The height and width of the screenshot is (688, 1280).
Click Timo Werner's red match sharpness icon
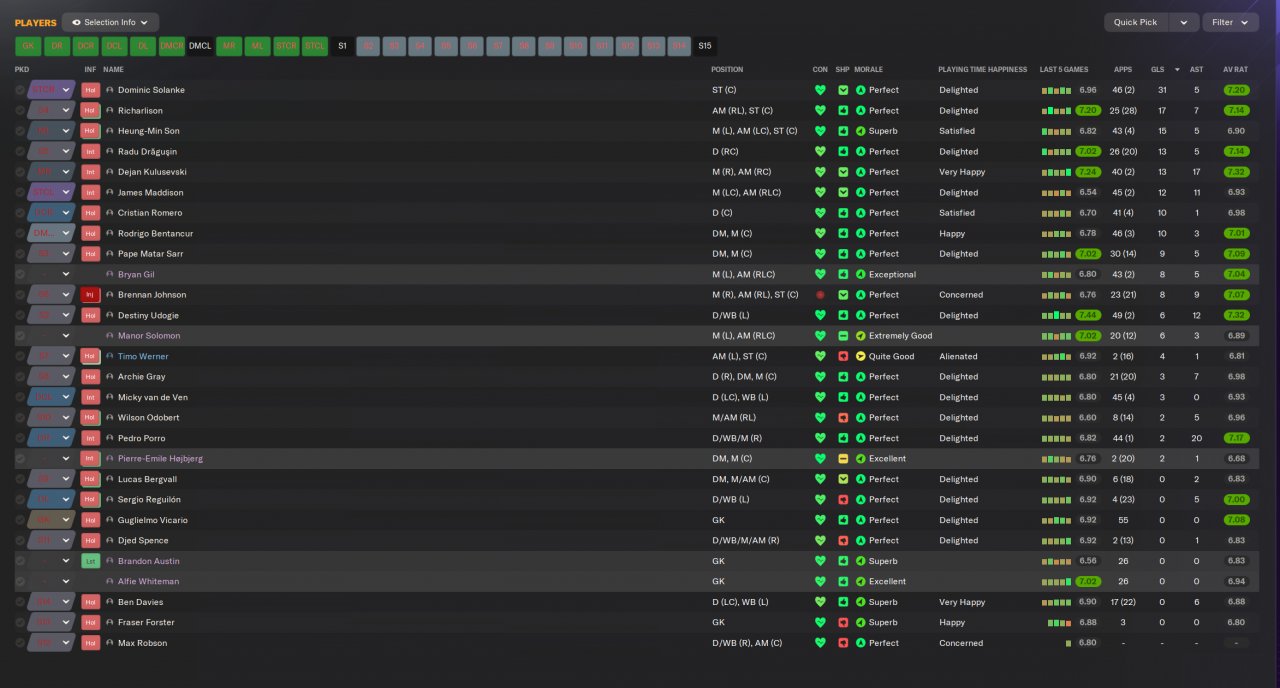coord(843,356)
